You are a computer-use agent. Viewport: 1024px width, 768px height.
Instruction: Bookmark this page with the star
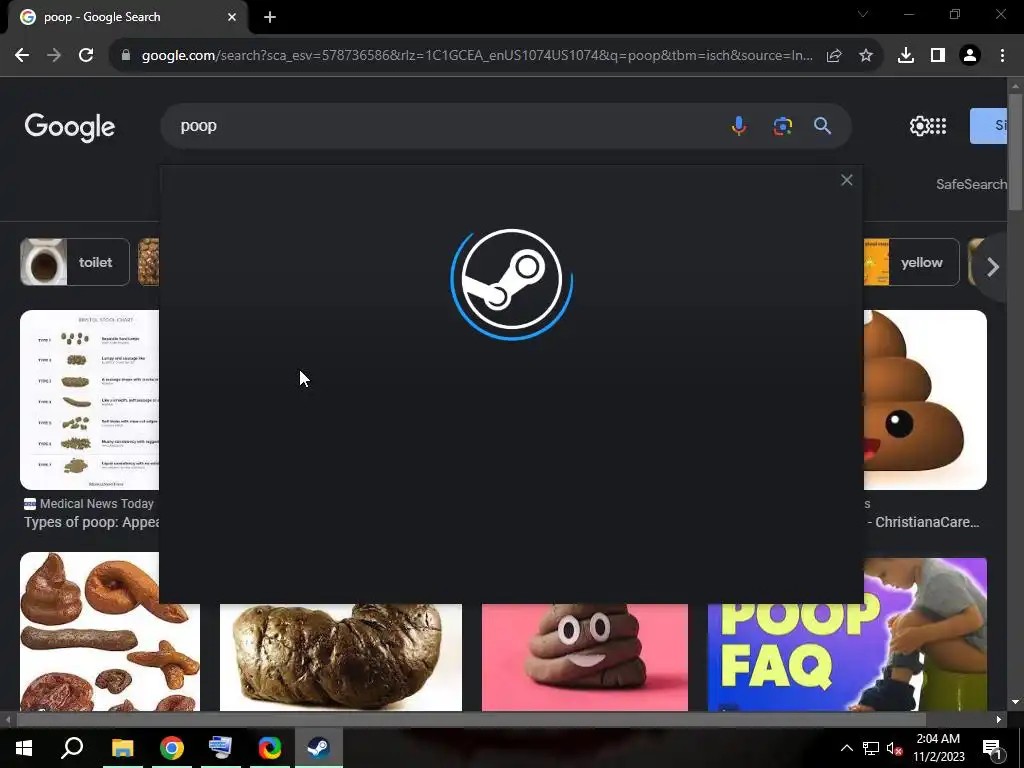(x=866, y=56)
